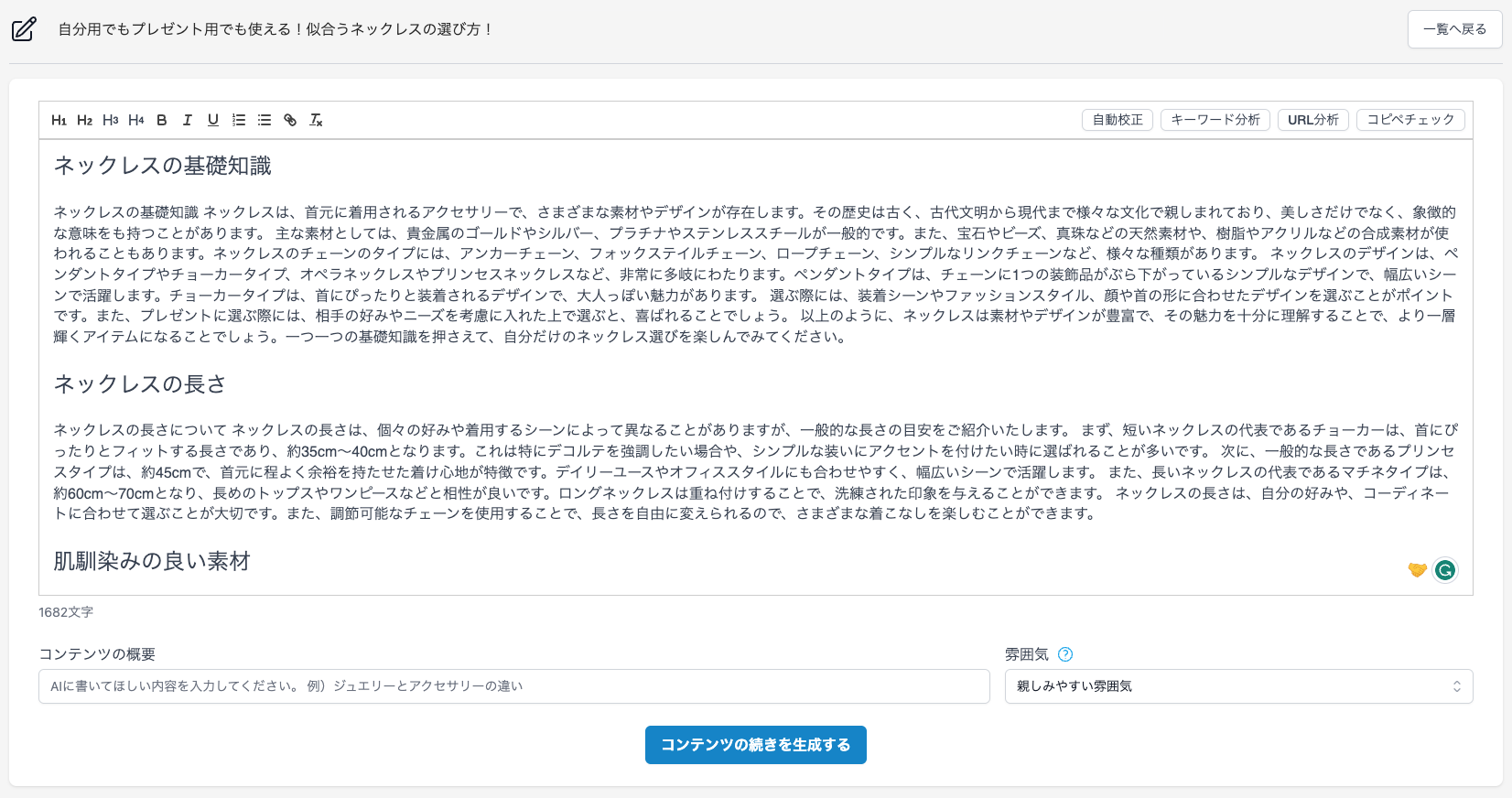Click the 雰囲気 help question mark

coord(1065,654)
